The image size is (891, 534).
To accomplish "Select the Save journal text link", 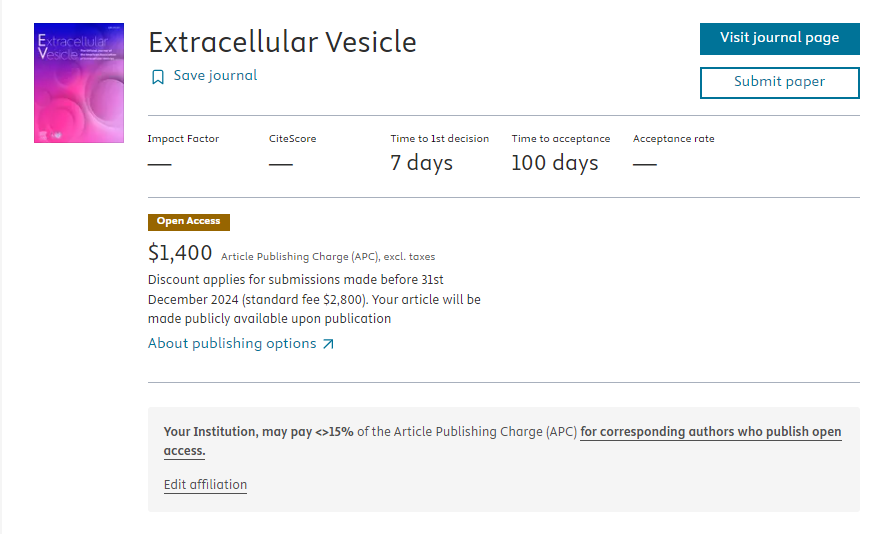I will pos(215,76).
